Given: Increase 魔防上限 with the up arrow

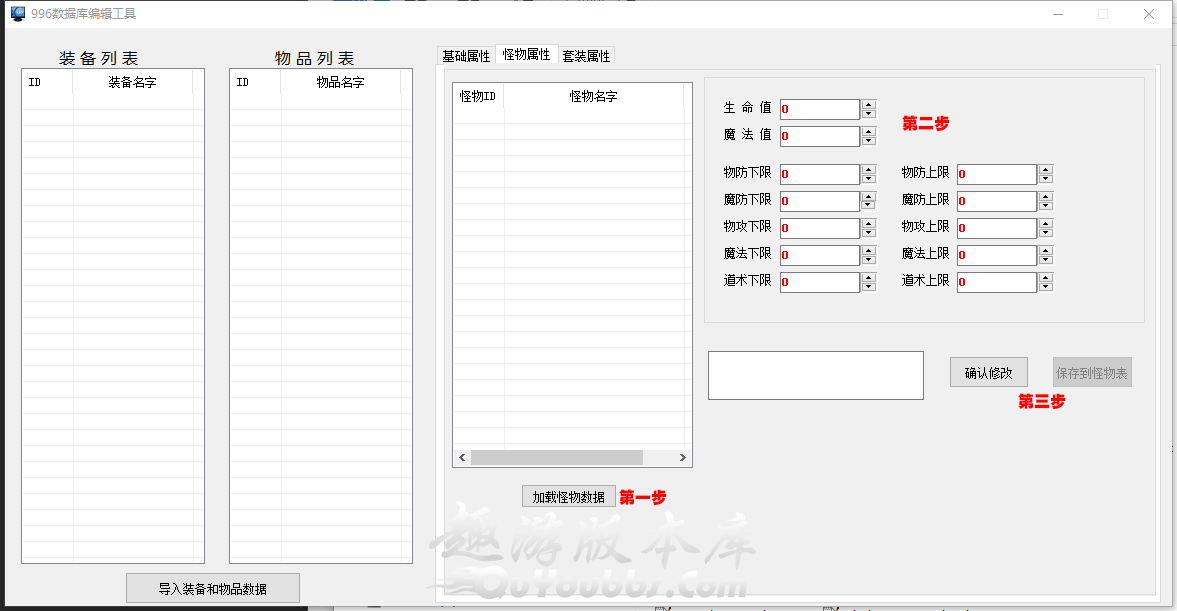Looking at the screenshot, I should click(1046, 197).
